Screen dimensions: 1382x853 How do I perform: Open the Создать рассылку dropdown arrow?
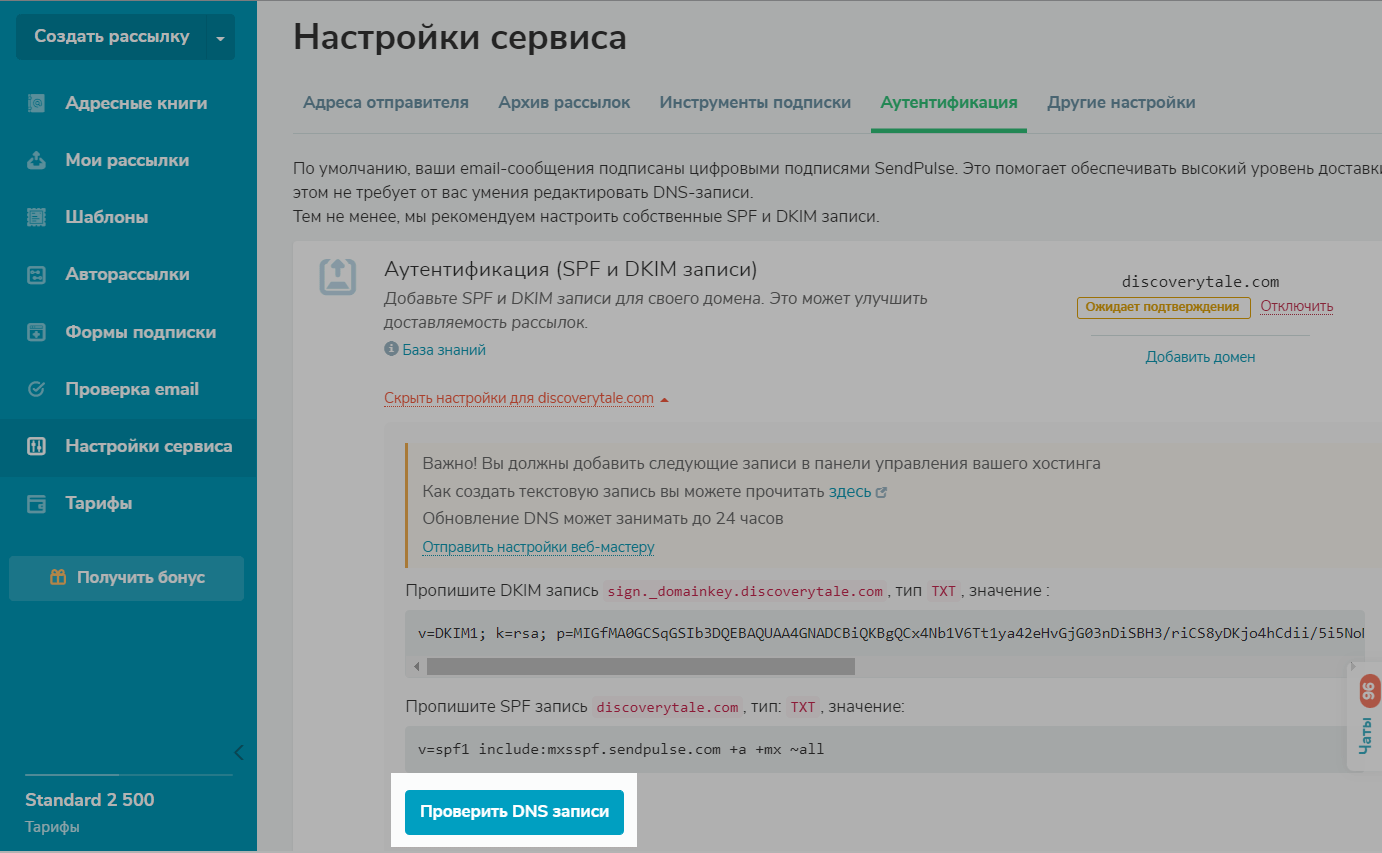(220, 37)
